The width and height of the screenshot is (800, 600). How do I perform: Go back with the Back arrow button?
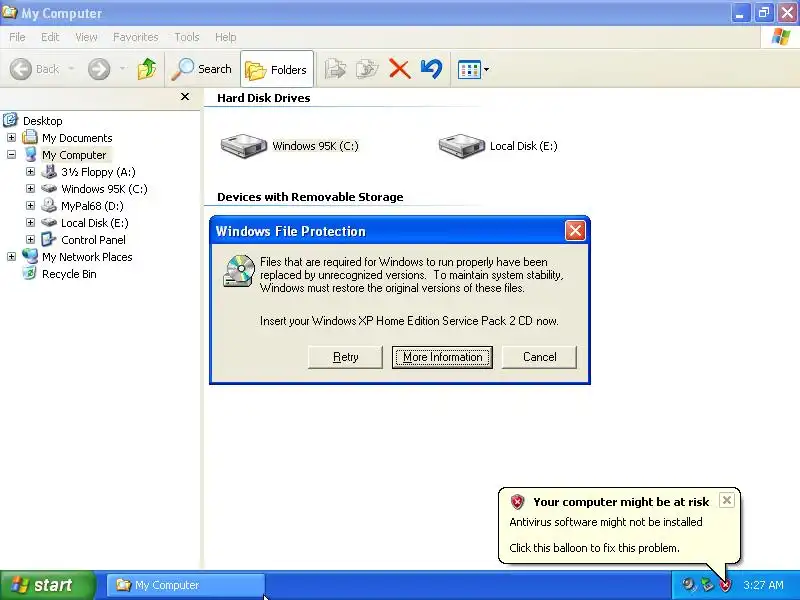pos(35,69)
